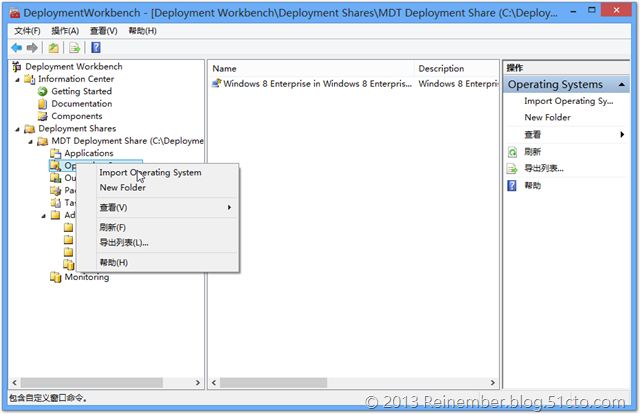The width and height of the screenshot is (640, 414).
Task: Click the Back arrow toolbar icon
Action: tap(17, 48)
